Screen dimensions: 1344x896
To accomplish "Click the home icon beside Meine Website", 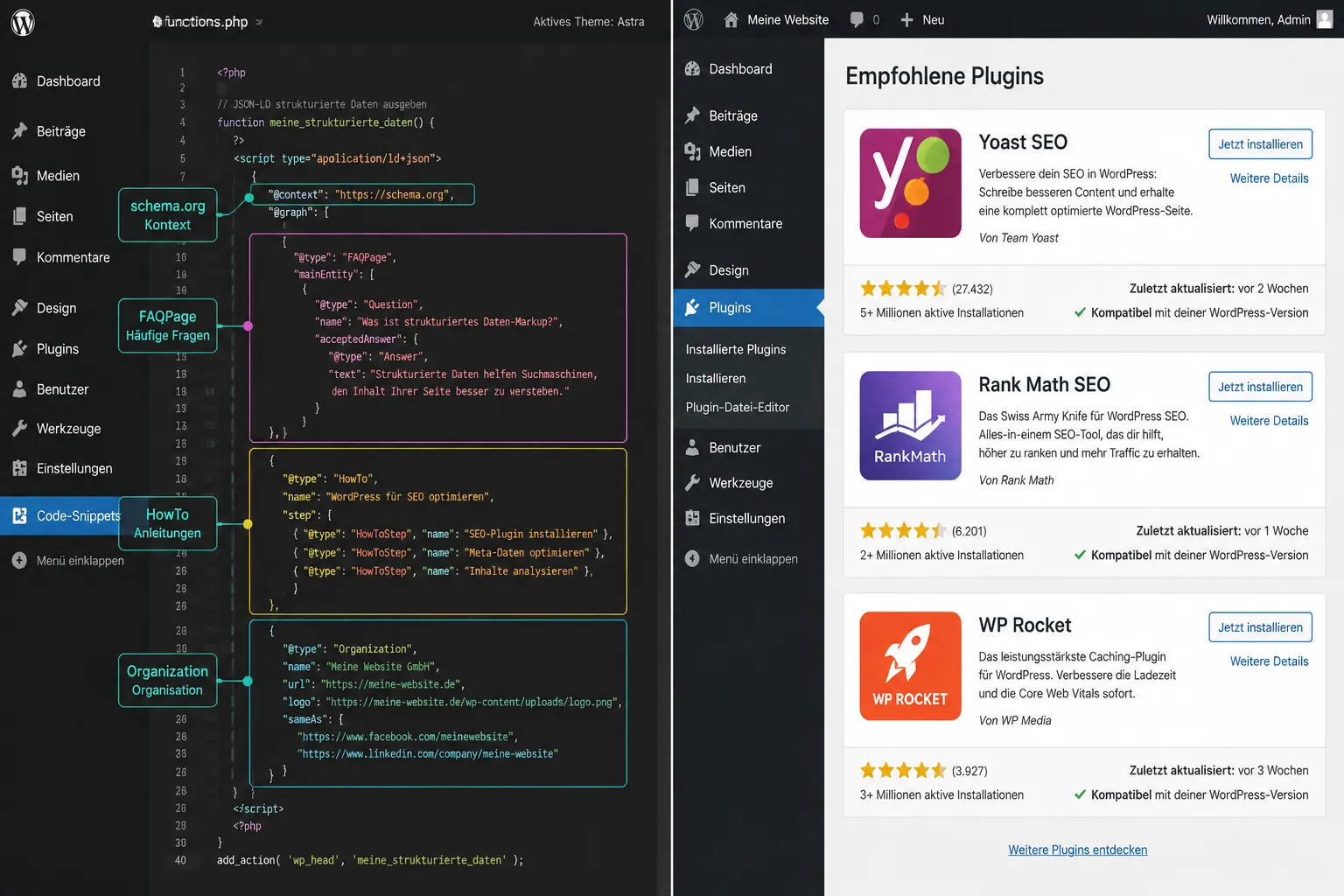I will click(731, 19).
